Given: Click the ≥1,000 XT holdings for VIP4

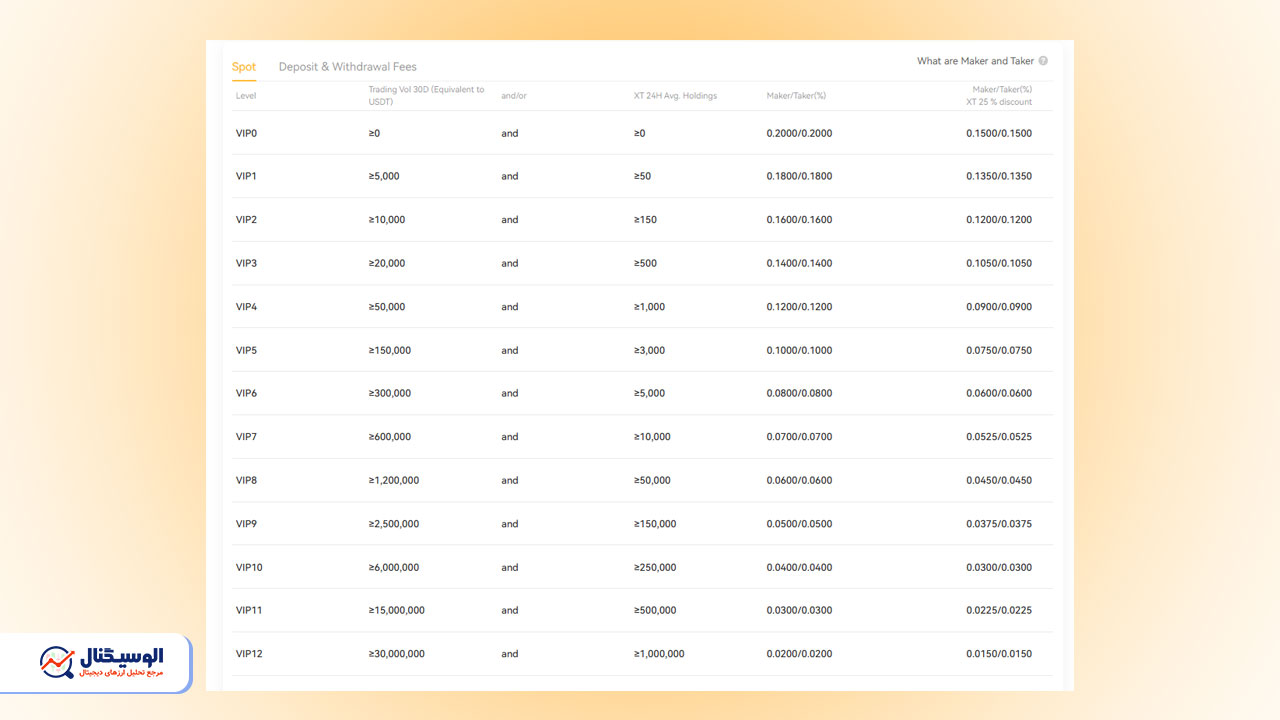Looking at the screenshot, I should pos(649,307).
